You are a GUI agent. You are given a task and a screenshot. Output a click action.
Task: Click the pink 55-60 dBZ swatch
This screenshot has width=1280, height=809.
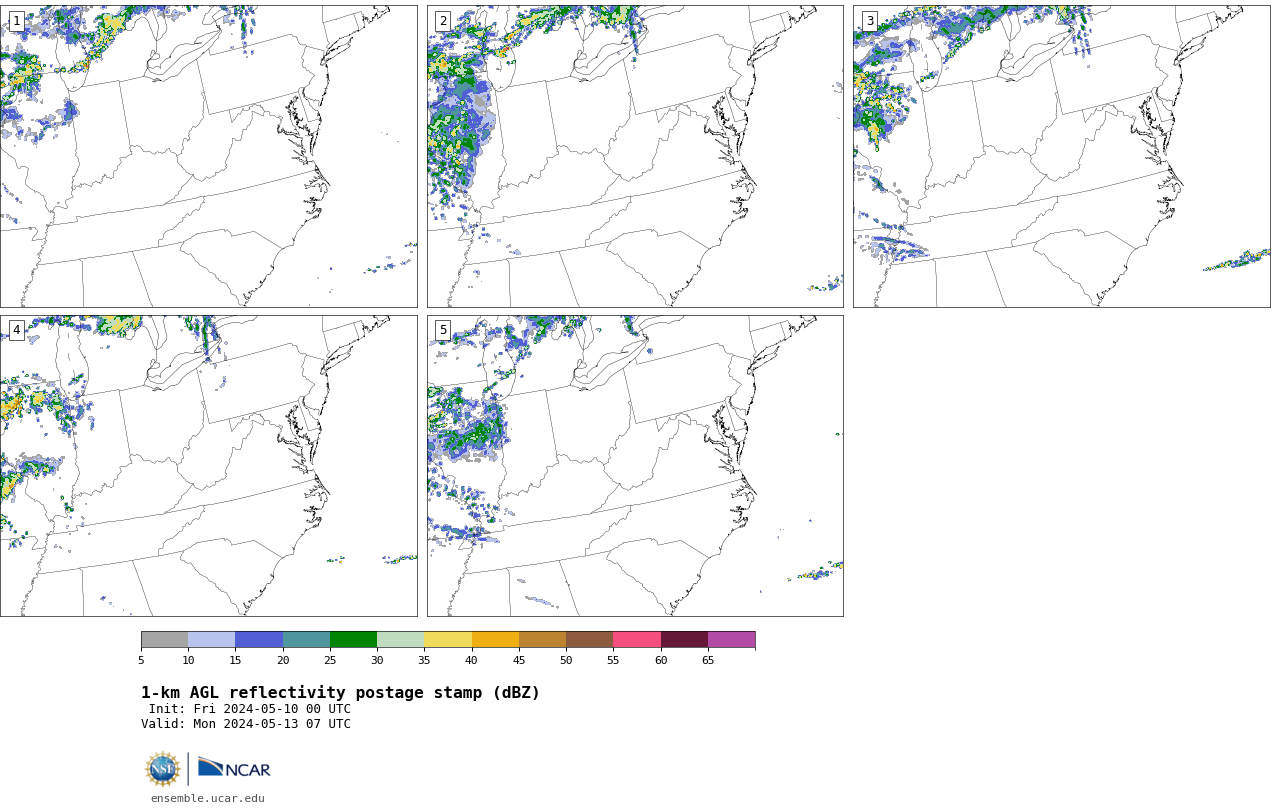pos(637,640)
